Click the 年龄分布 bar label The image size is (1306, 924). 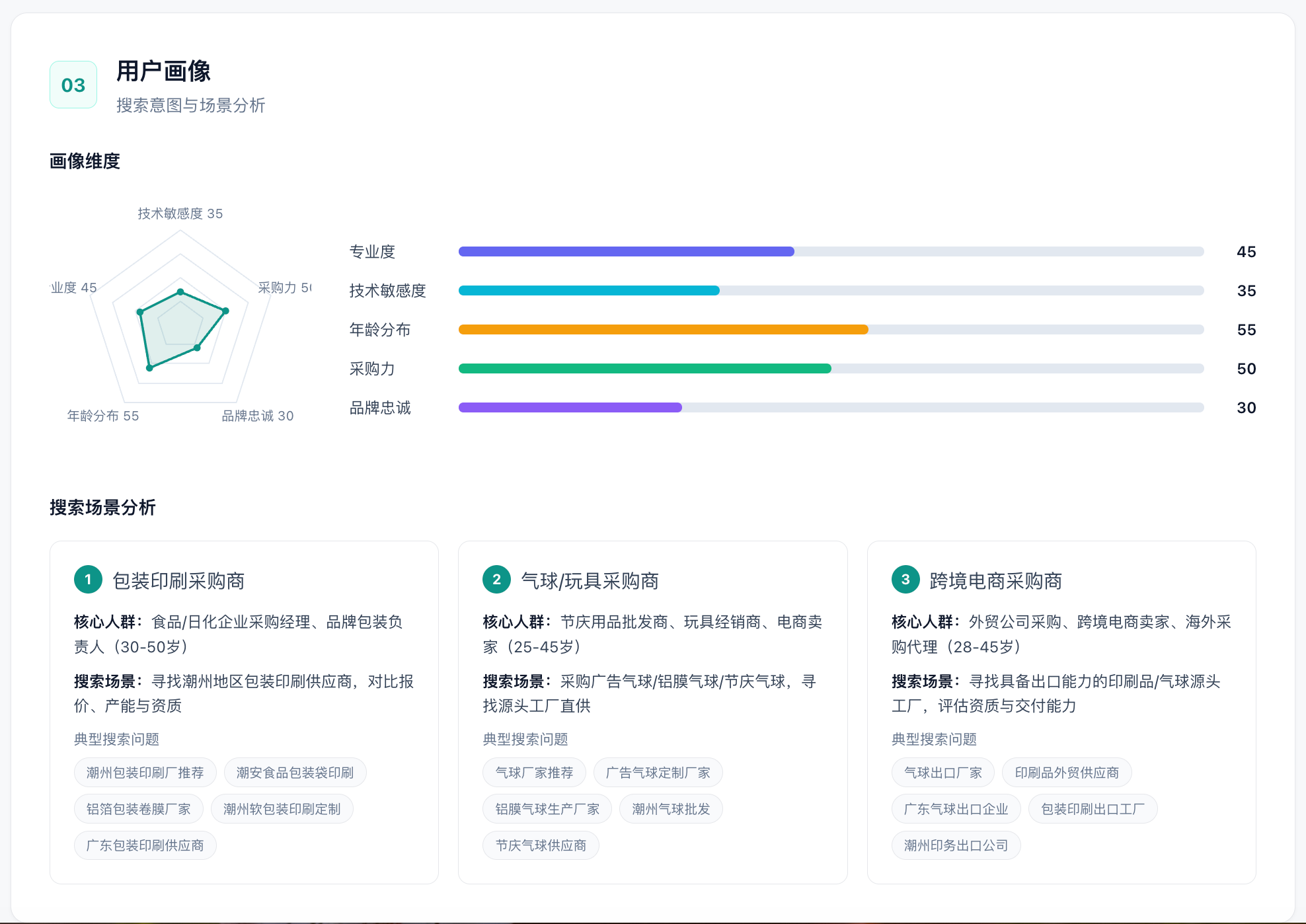380,329
